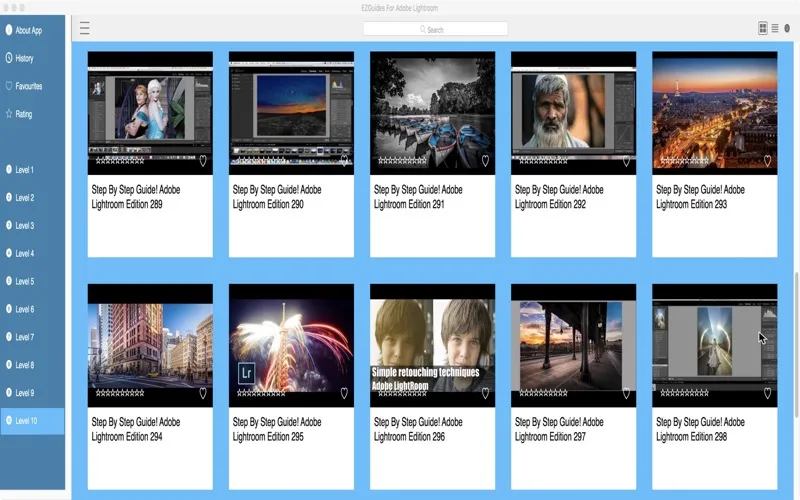Click title 'Lightroom Edition 289'
800x500 pixels.
click(x=127, y=204)
